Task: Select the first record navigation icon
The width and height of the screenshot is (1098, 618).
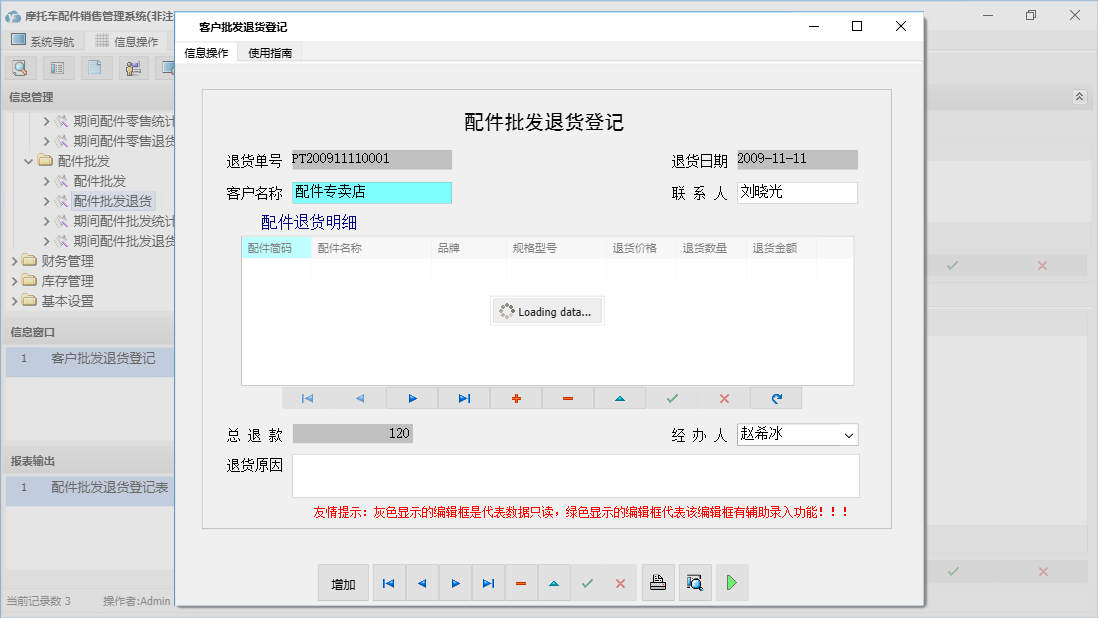Action: [307, 398]
